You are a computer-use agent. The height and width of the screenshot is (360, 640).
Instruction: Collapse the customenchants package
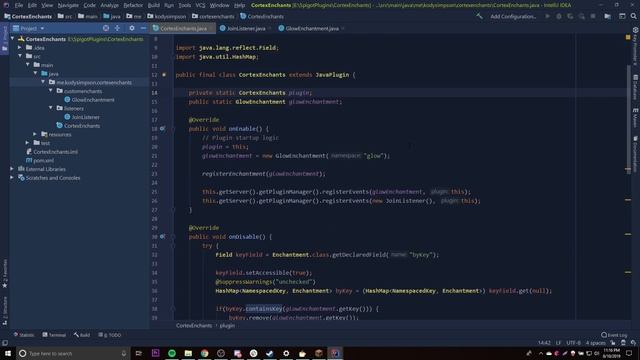pos(51,91)
